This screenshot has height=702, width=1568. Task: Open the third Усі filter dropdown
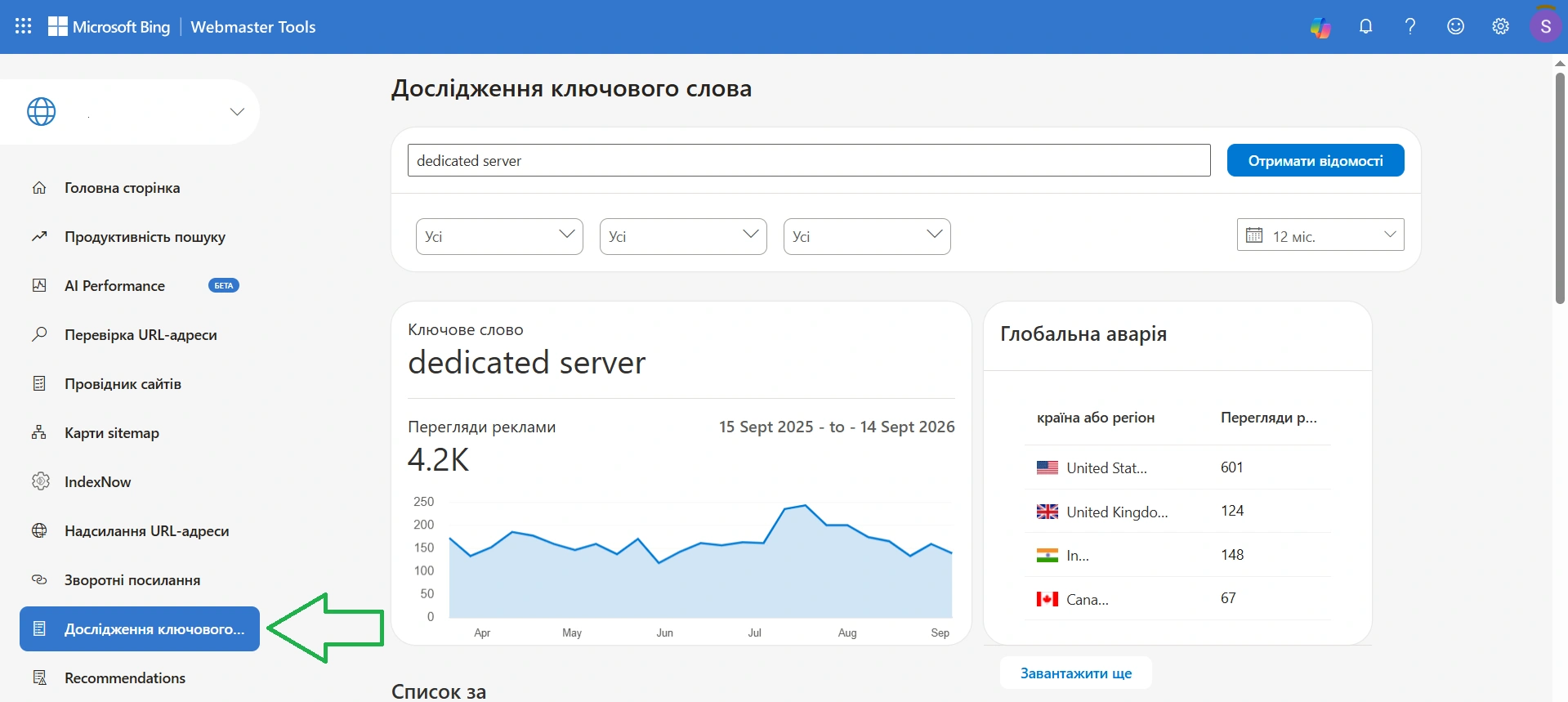(867, 236)
